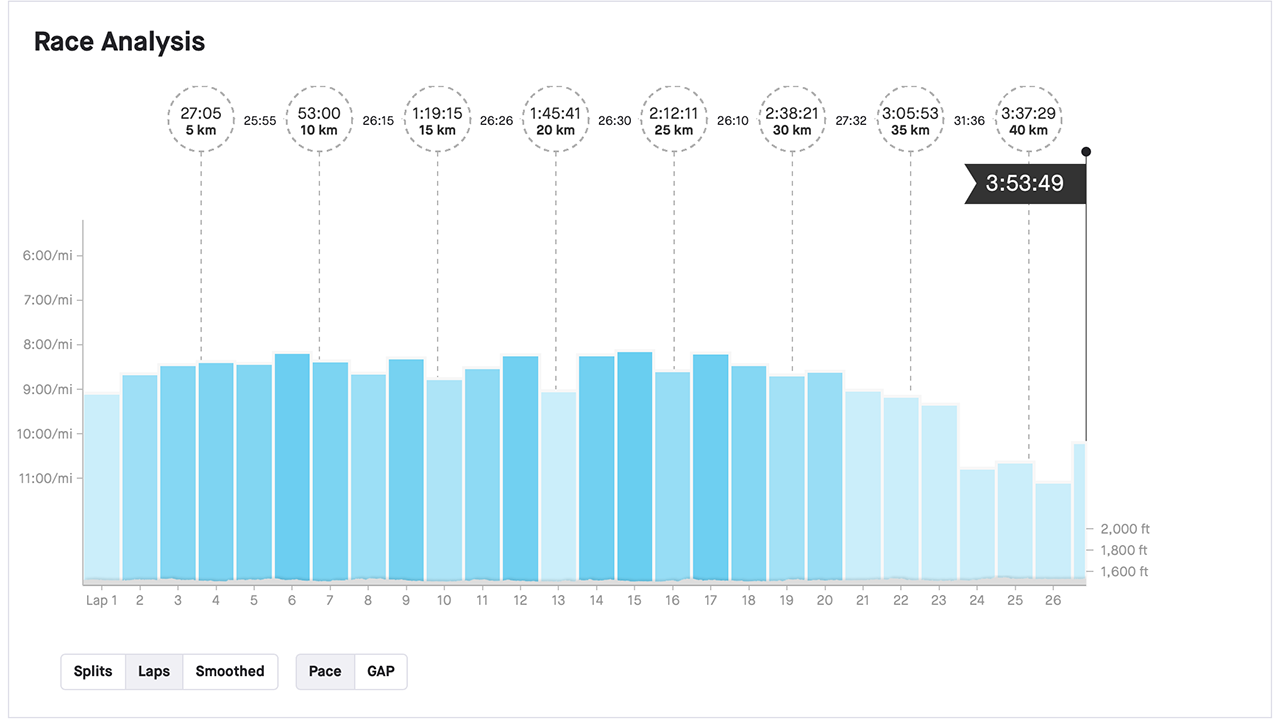This screenshot has height=720, width=1280.
Task: Click the lap 6 pace bar
Action: pyautogui.click(x=292, y=467)
